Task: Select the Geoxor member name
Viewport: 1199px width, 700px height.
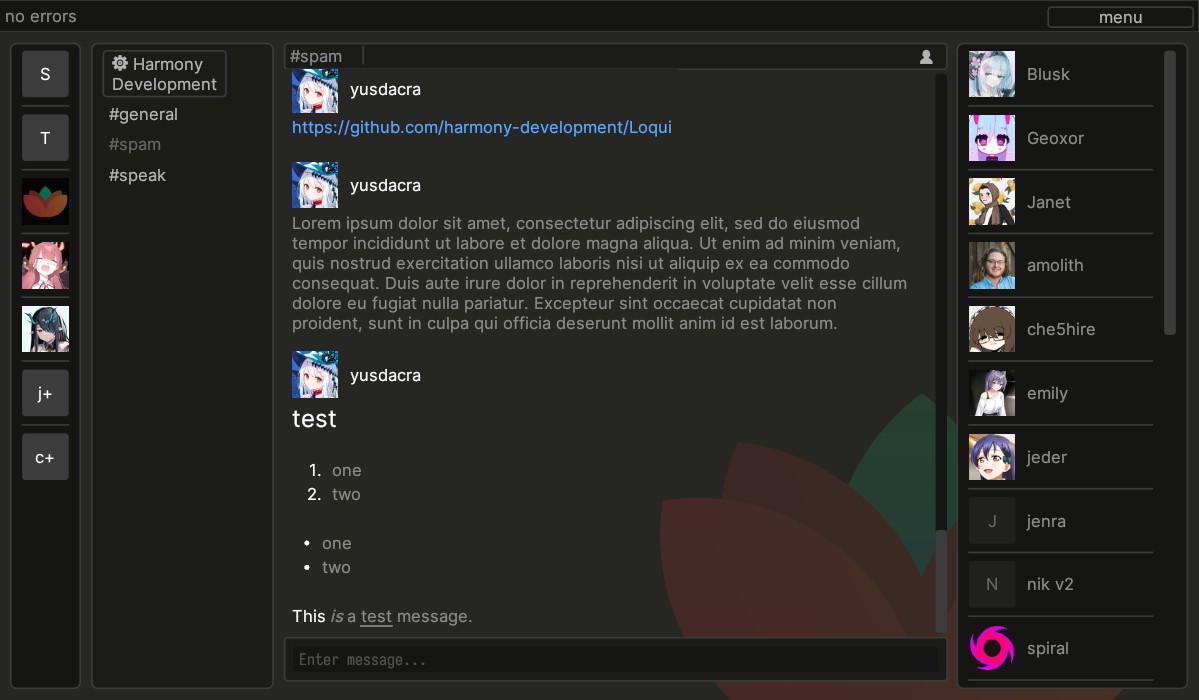Action: 1055,138
